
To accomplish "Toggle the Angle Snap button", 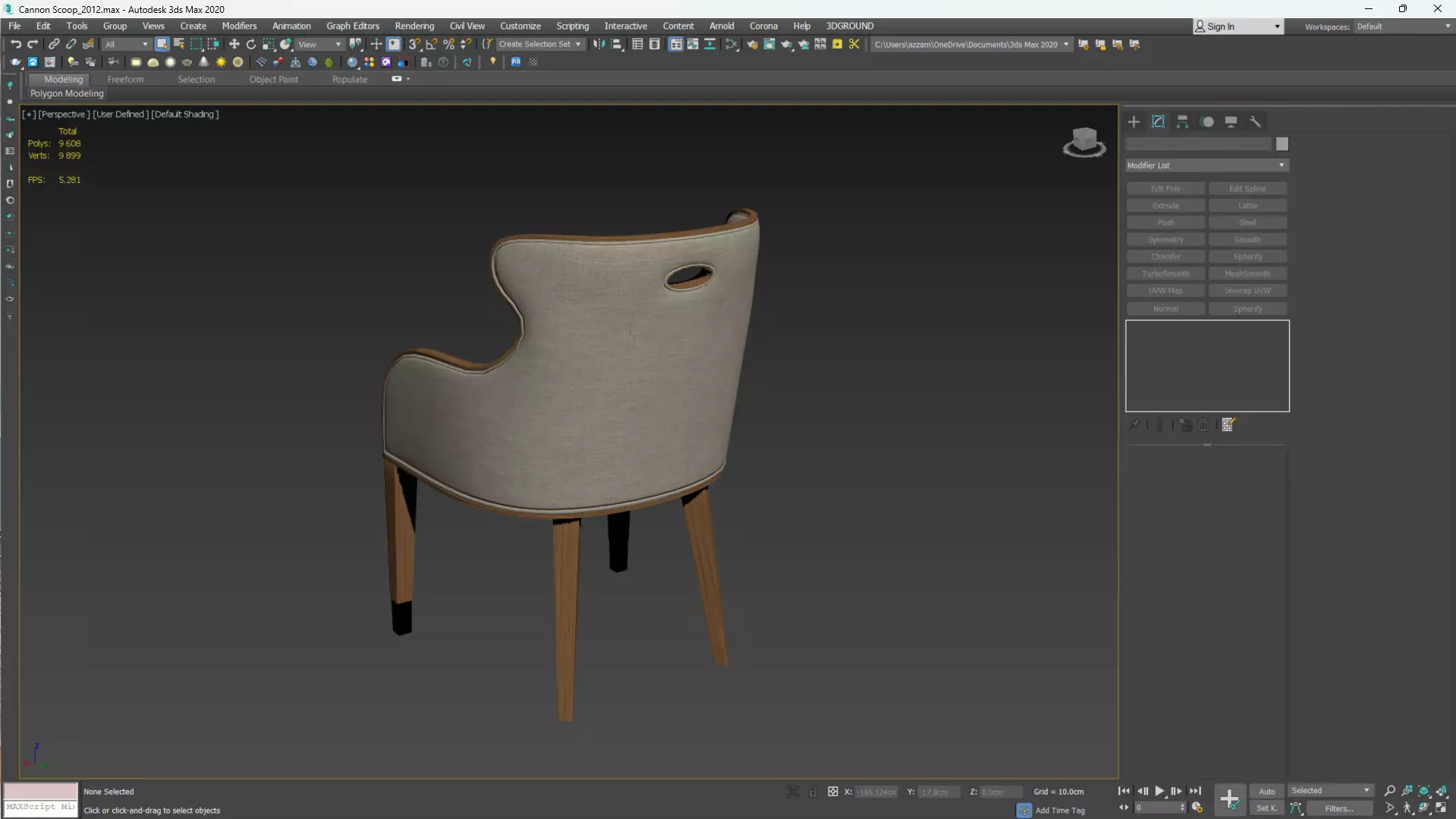I will point(432,44).
